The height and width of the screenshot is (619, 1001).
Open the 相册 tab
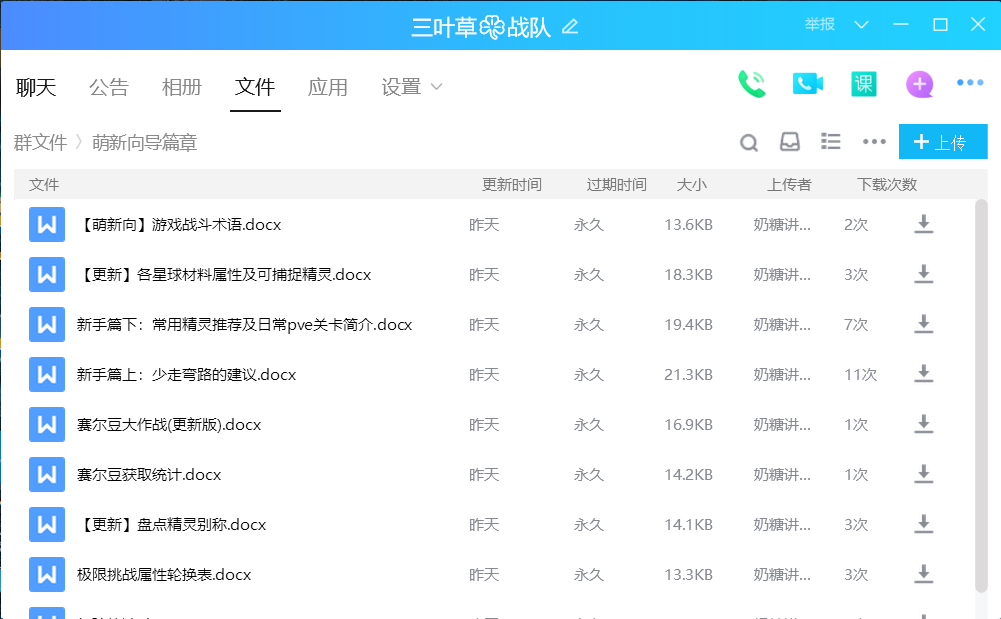coord(181,87)
